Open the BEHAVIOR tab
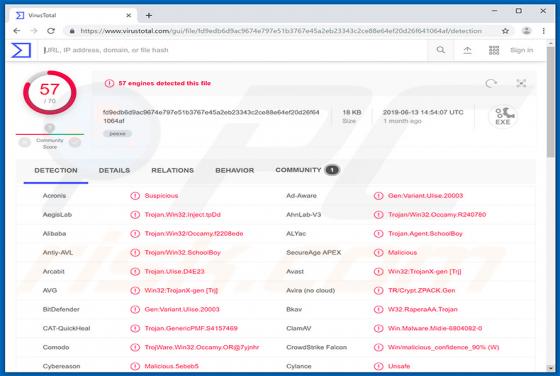Viewport: 560px width, 376px height. point(235,171)
